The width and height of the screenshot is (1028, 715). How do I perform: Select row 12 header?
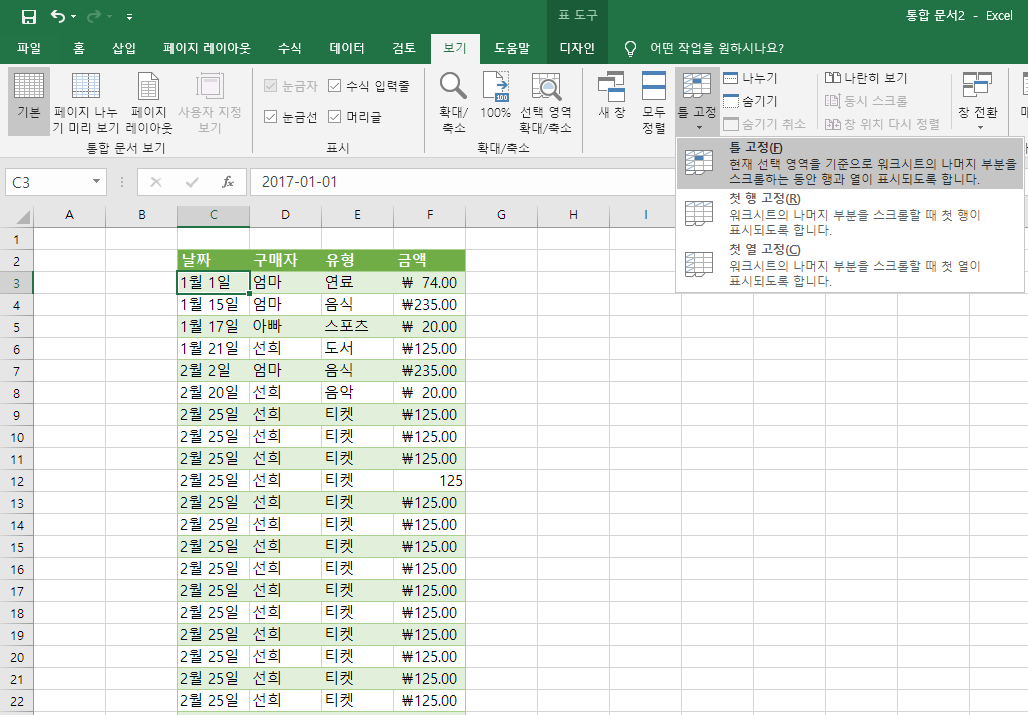coord(16,481)
